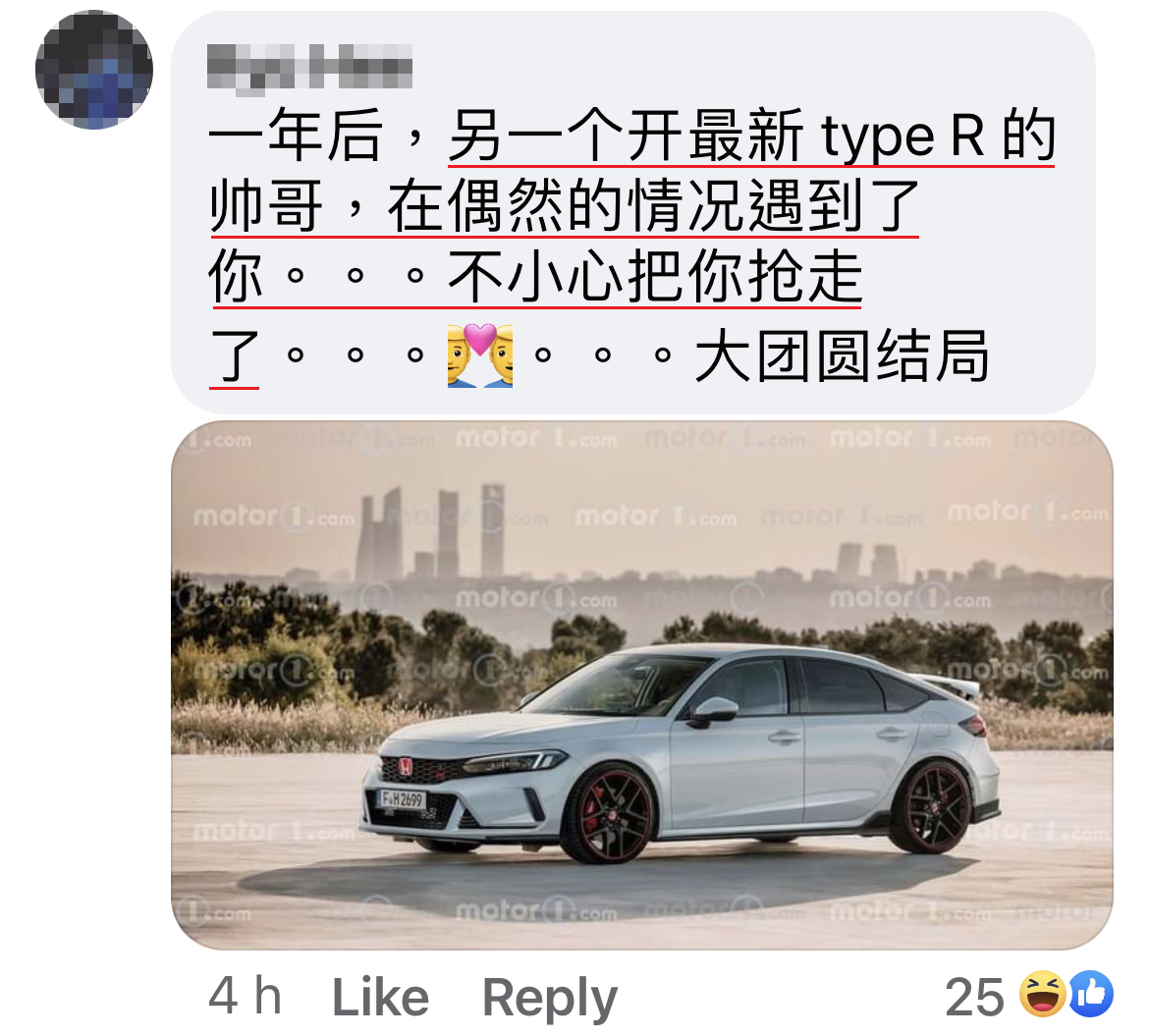Open the commenter's pixelated profile avatar
Image resolution: width=1149 pixels, height=1036 pixels.
pos(94,71)
